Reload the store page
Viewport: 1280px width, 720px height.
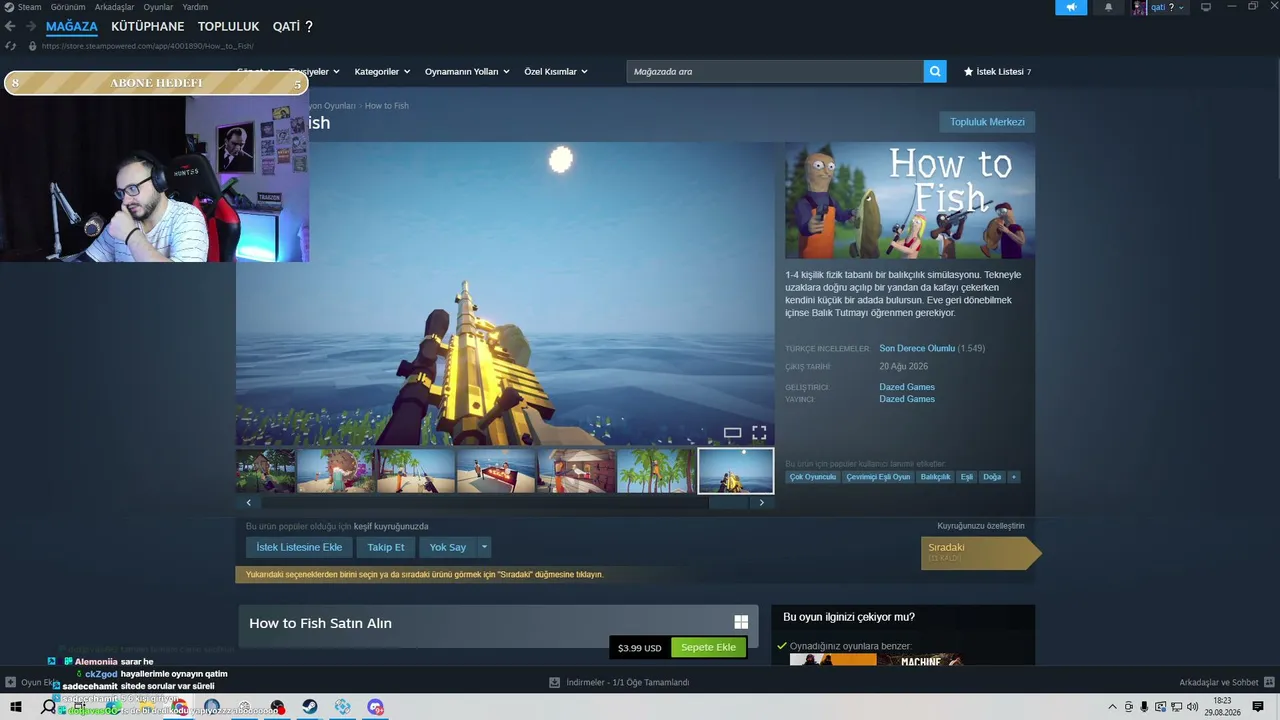pos(11,46)
